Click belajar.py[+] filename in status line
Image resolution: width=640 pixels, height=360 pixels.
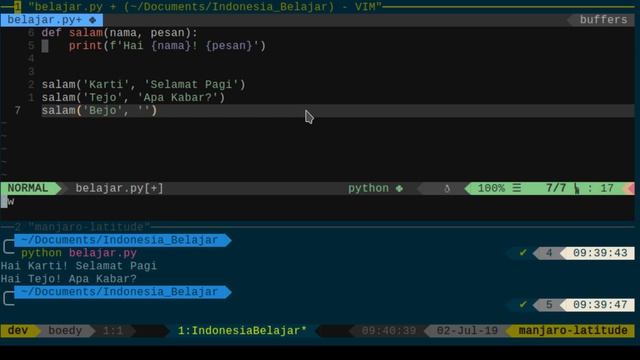tap(119, 188)
